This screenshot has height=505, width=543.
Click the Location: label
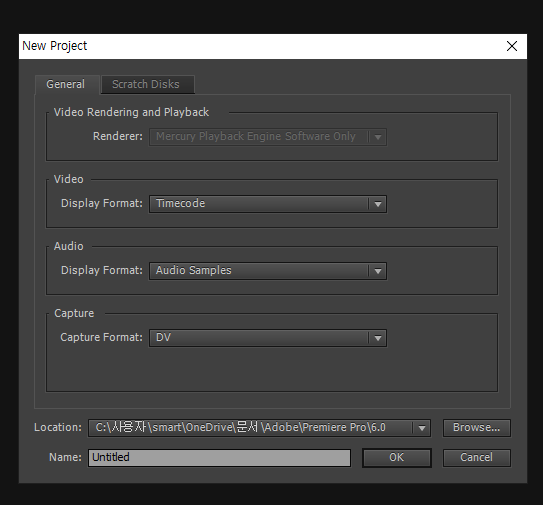(x=58, y=427)
